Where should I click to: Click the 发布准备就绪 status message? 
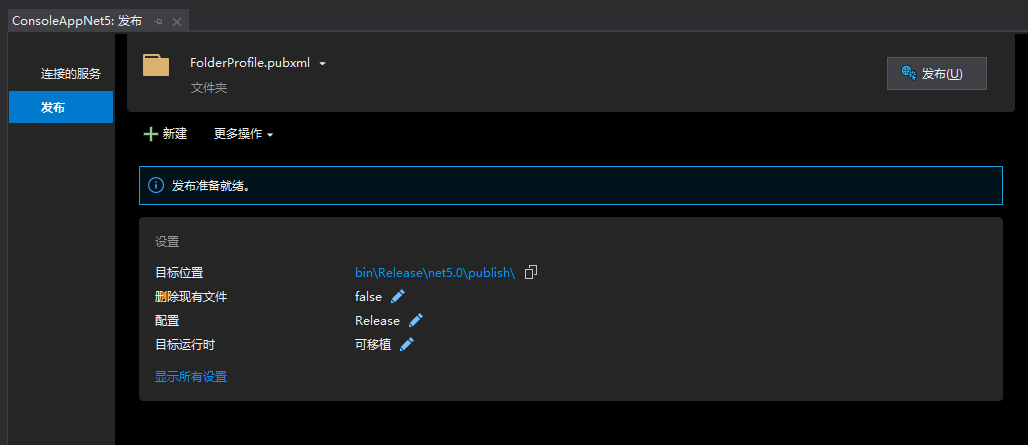210,186
